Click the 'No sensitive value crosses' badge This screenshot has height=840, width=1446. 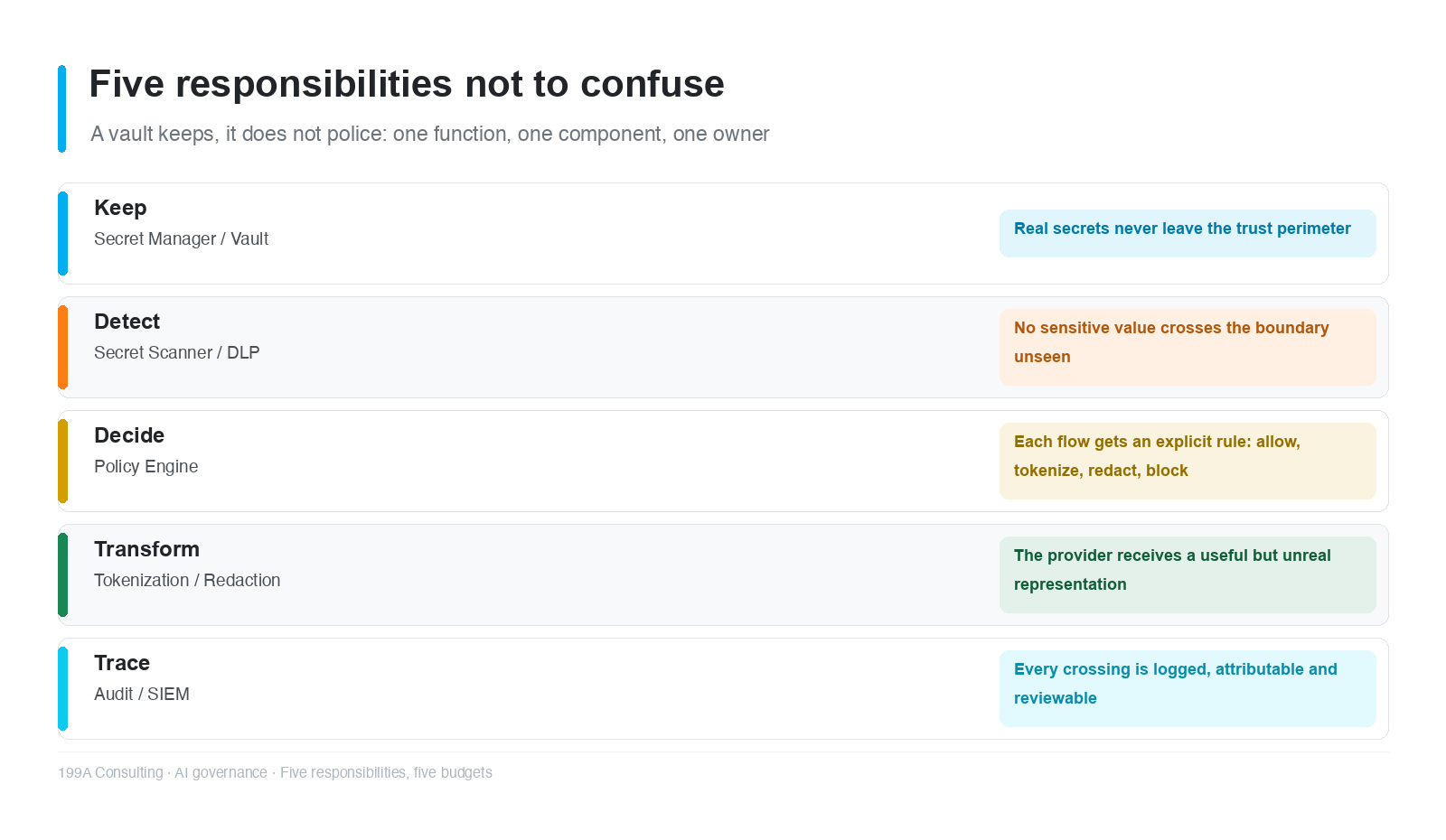[x=1188, y=347]
